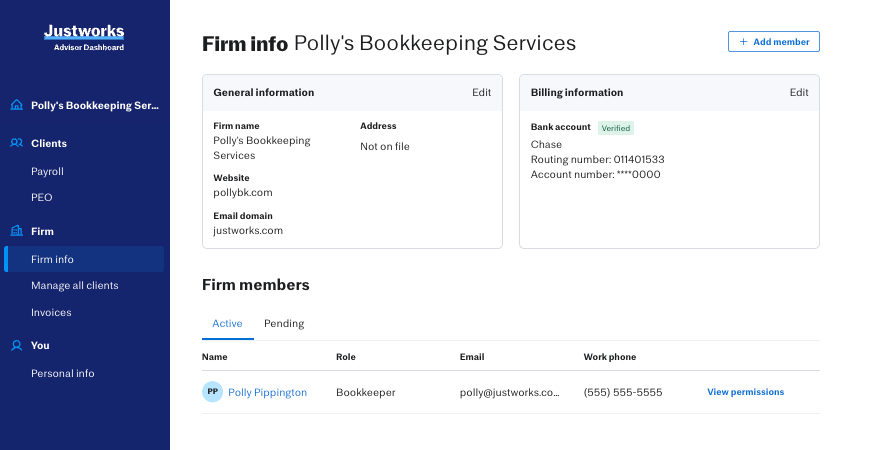Open PEO clients page
Image resolution: width=883 pixels, height=450 pixels.
(x=41, y=197)
